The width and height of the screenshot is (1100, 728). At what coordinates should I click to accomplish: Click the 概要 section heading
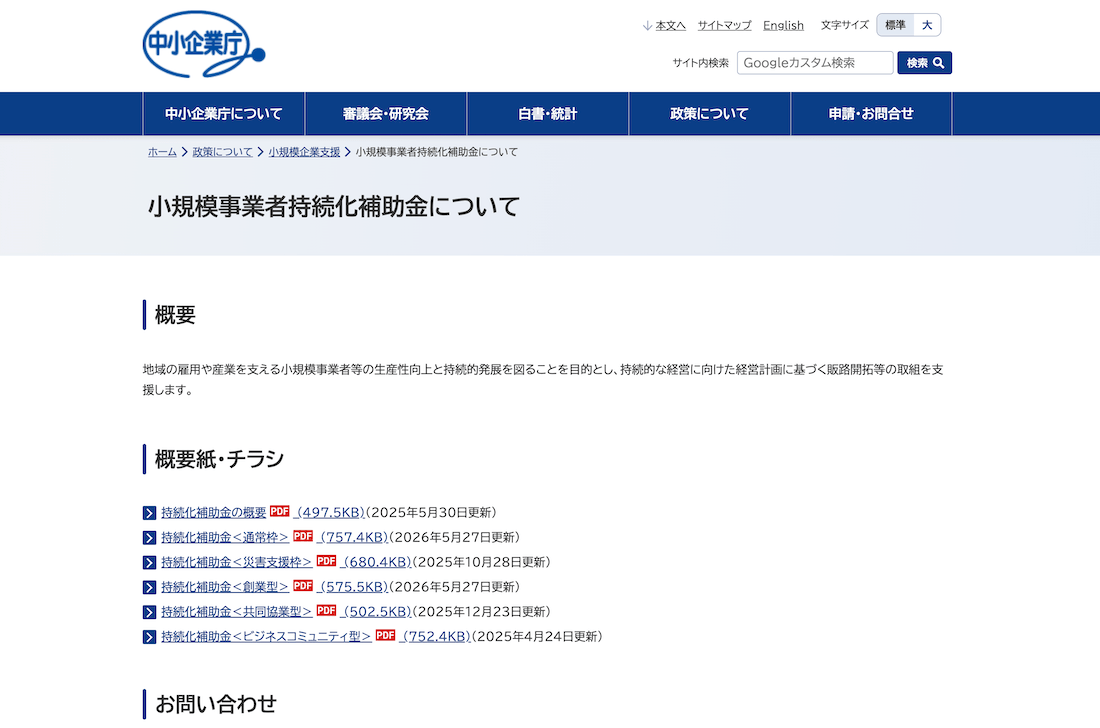(x=175, y=315)
